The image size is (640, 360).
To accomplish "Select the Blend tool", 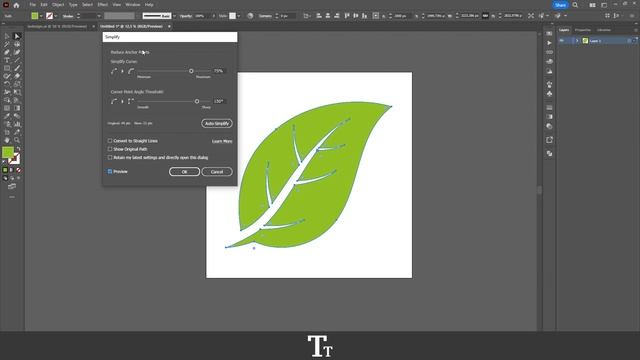I will click(17, 116).
